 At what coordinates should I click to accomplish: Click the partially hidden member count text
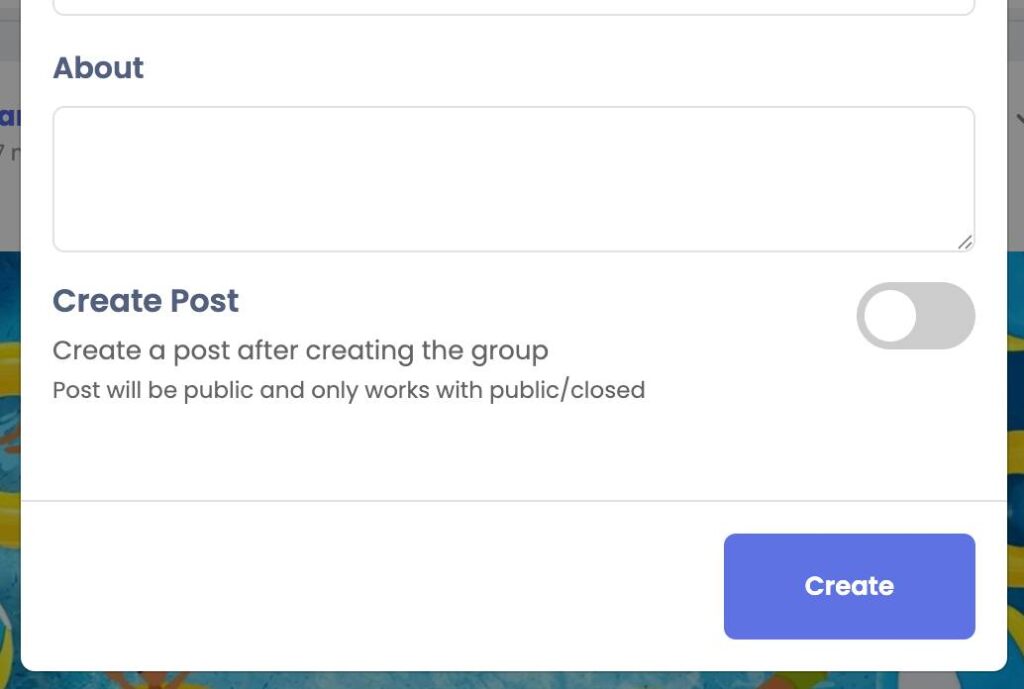[x=10, y=153]
